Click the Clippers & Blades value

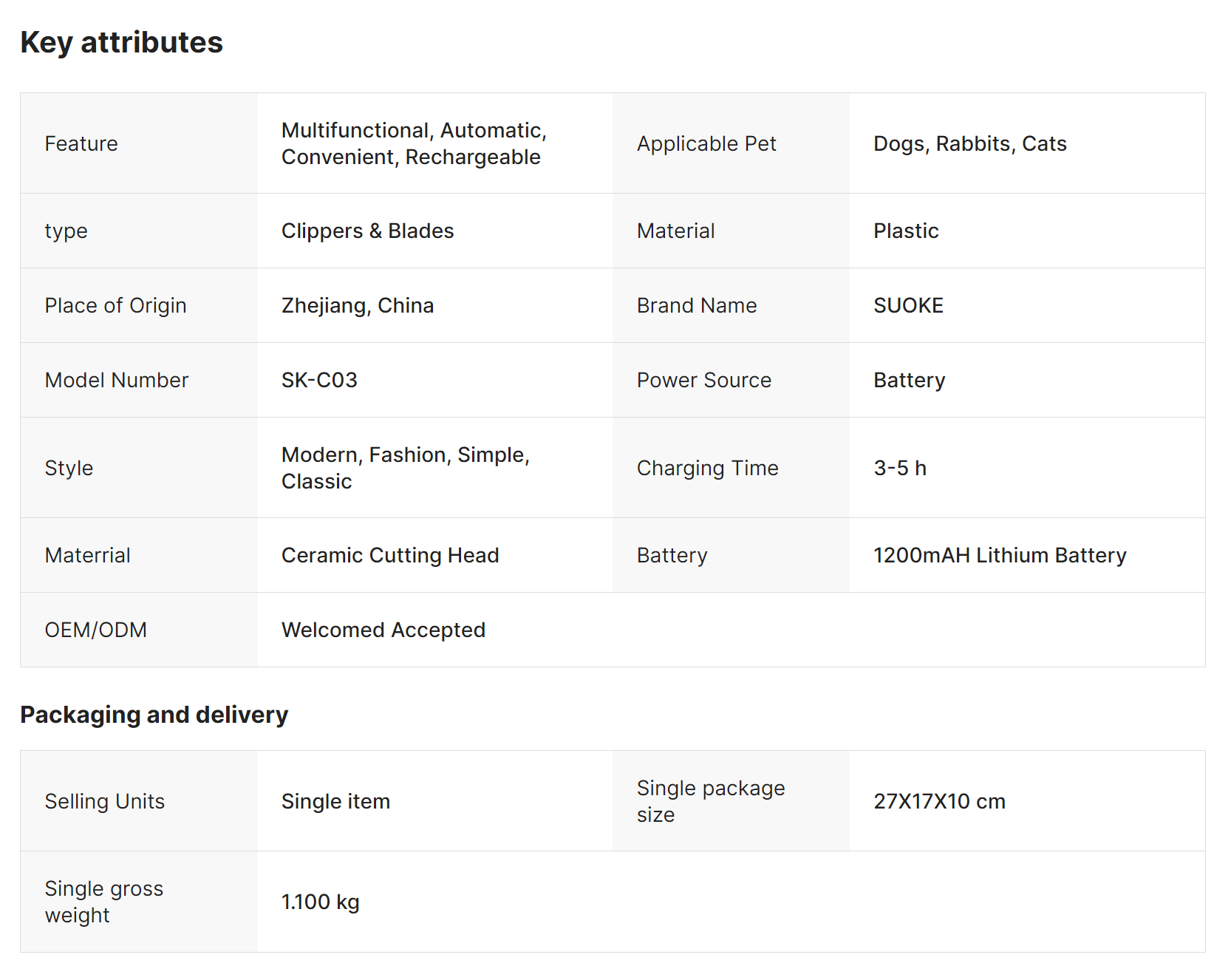367,231
